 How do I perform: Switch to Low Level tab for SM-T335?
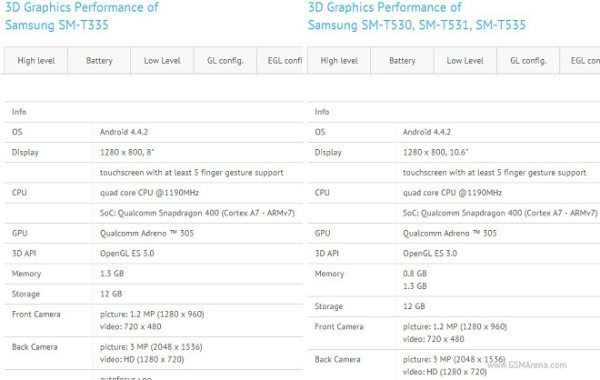click(x=162, y=60)
